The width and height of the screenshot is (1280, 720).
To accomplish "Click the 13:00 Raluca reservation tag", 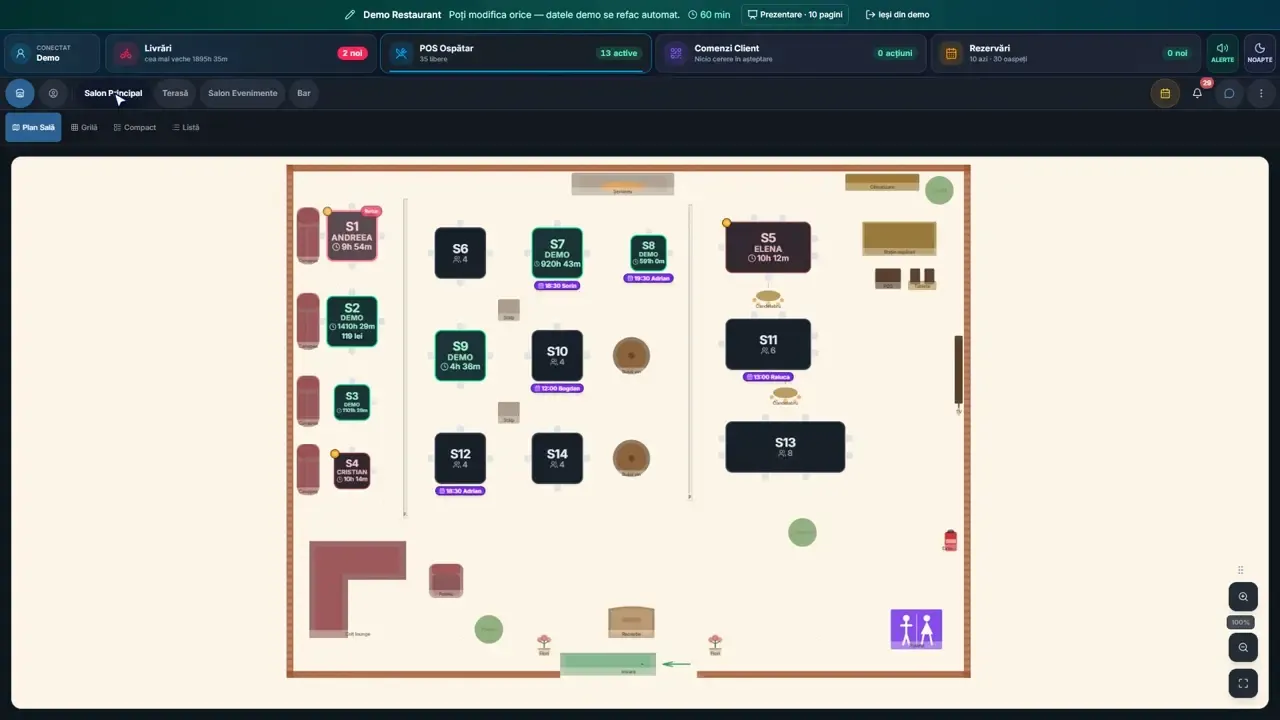I will 768,377.
